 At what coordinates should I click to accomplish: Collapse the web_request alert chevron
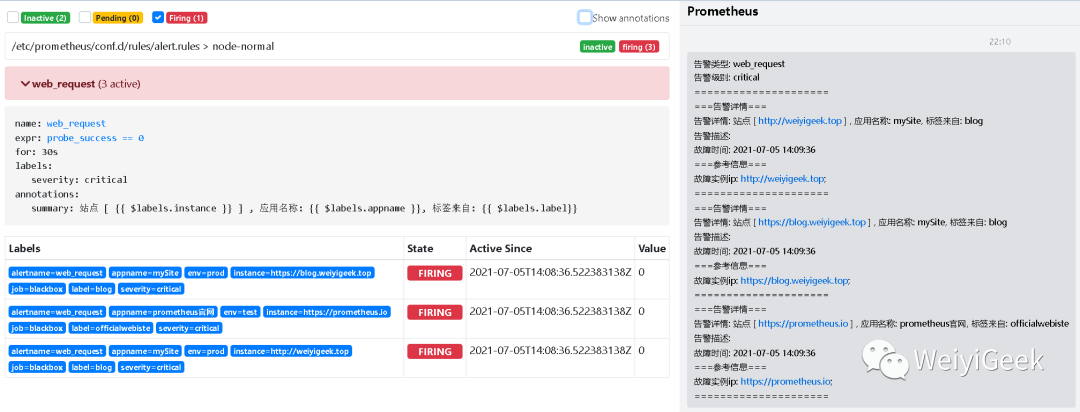[x=25, y=85]
